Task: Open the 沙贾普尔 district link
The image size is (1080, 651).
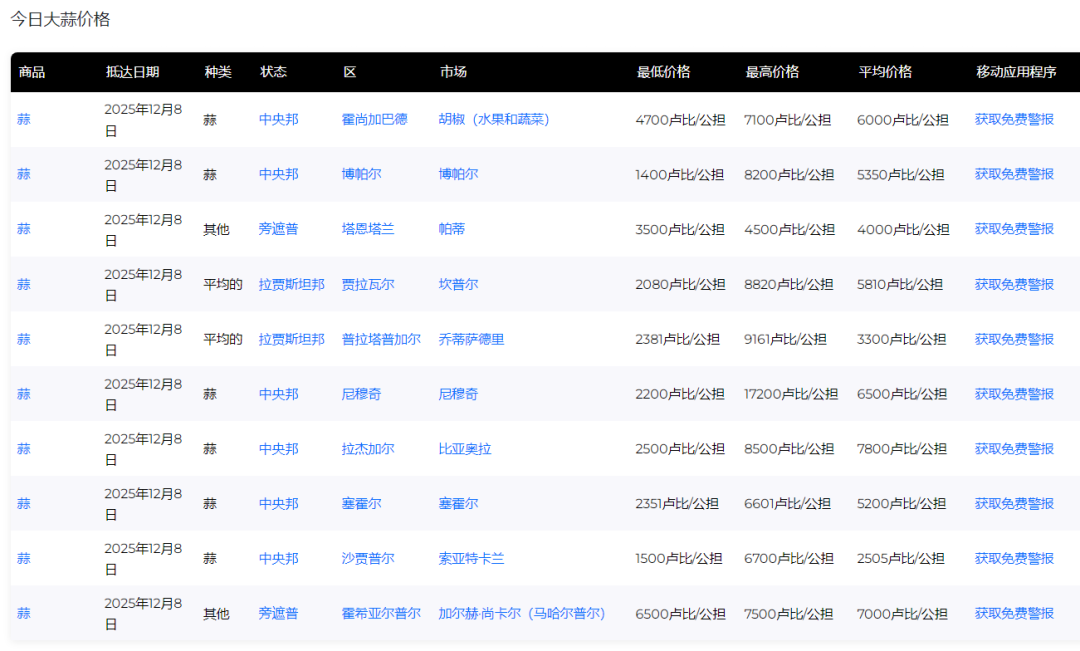Action: coord(367,559)
